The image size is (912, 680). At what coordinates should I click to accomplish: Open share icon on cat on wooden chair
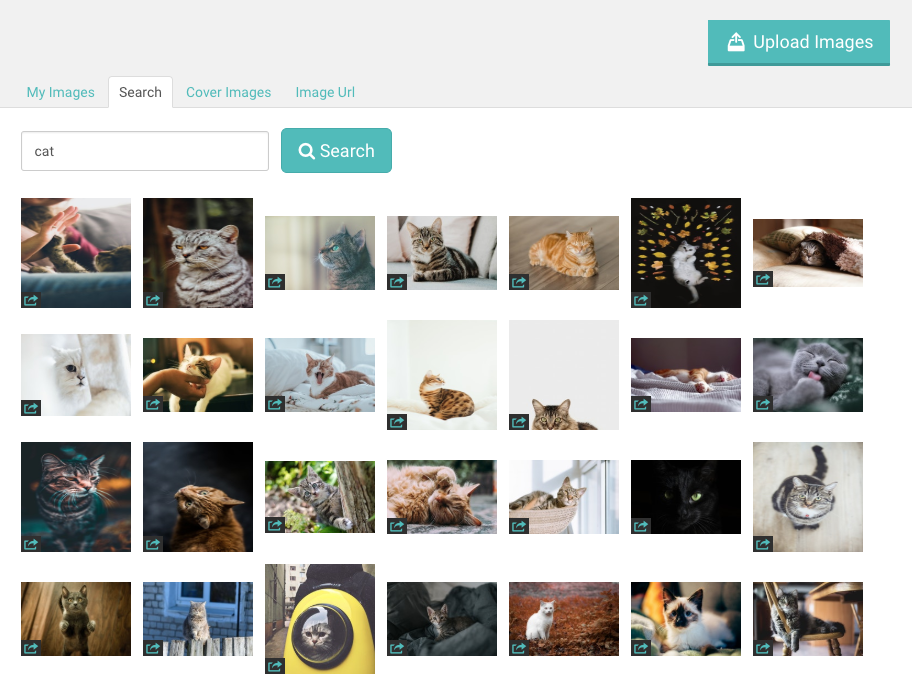click(763, 648)
